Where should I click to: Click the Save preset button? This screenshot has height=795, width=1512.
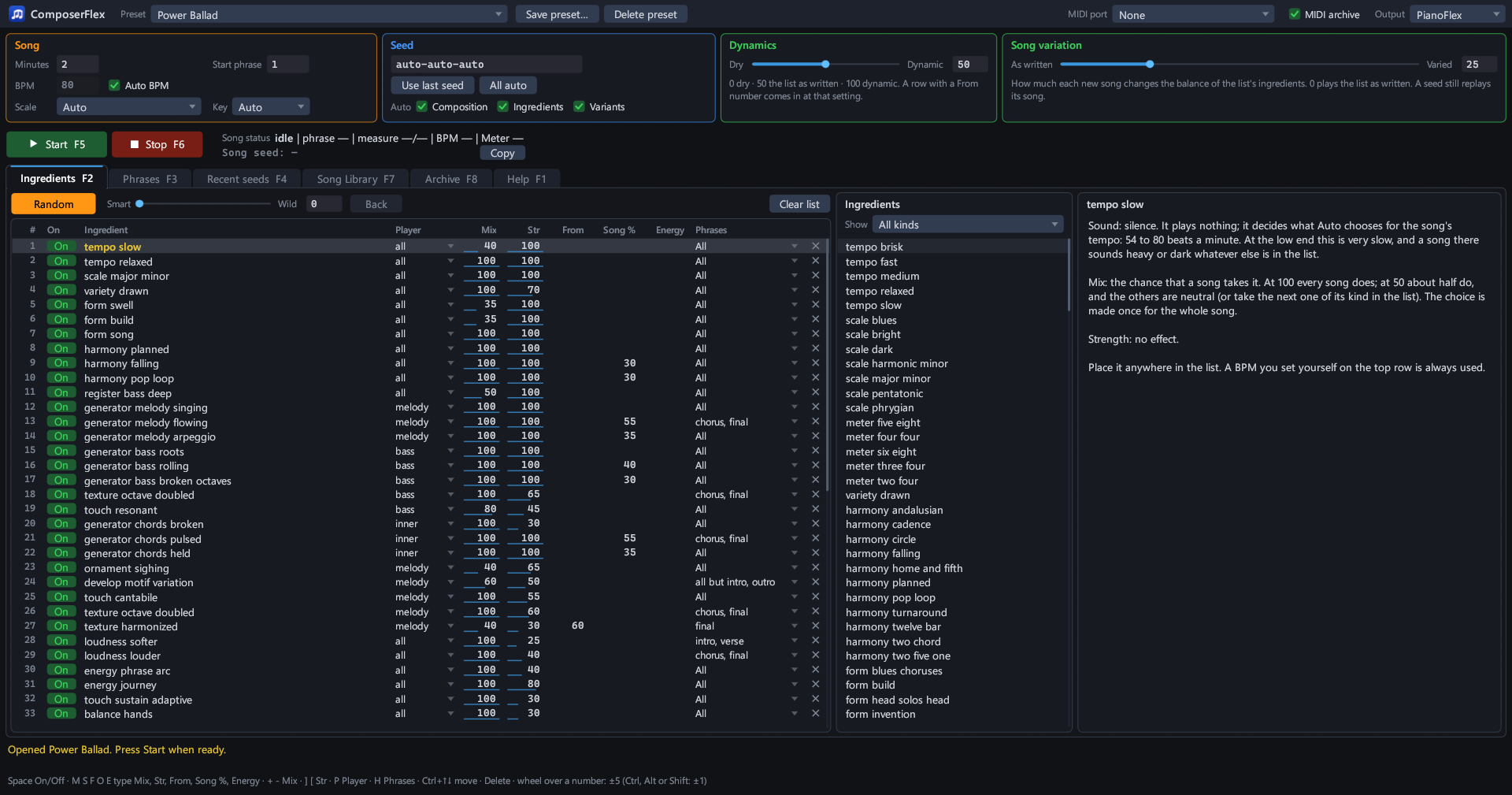point(557,14)
